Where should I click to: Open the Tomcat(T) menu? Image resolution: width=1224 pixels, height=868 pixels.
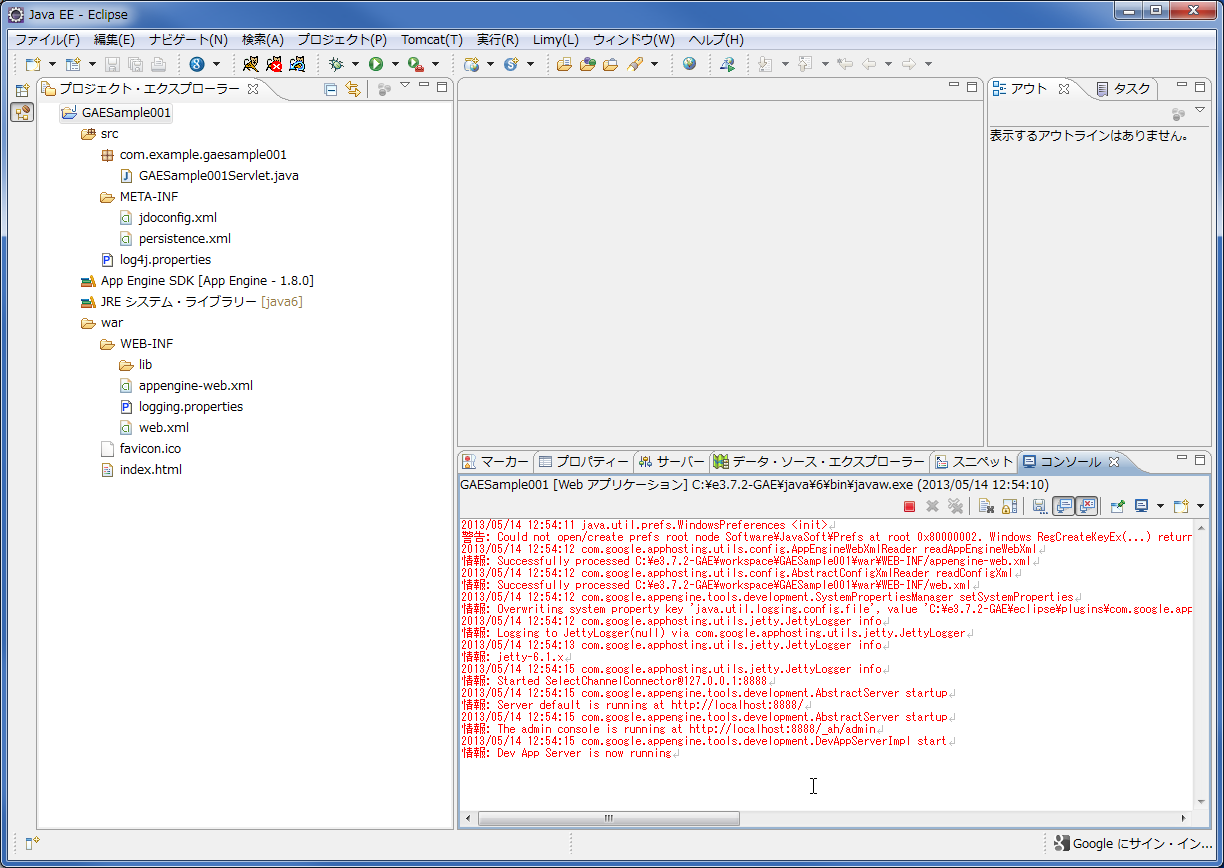(x=432, y=40)
